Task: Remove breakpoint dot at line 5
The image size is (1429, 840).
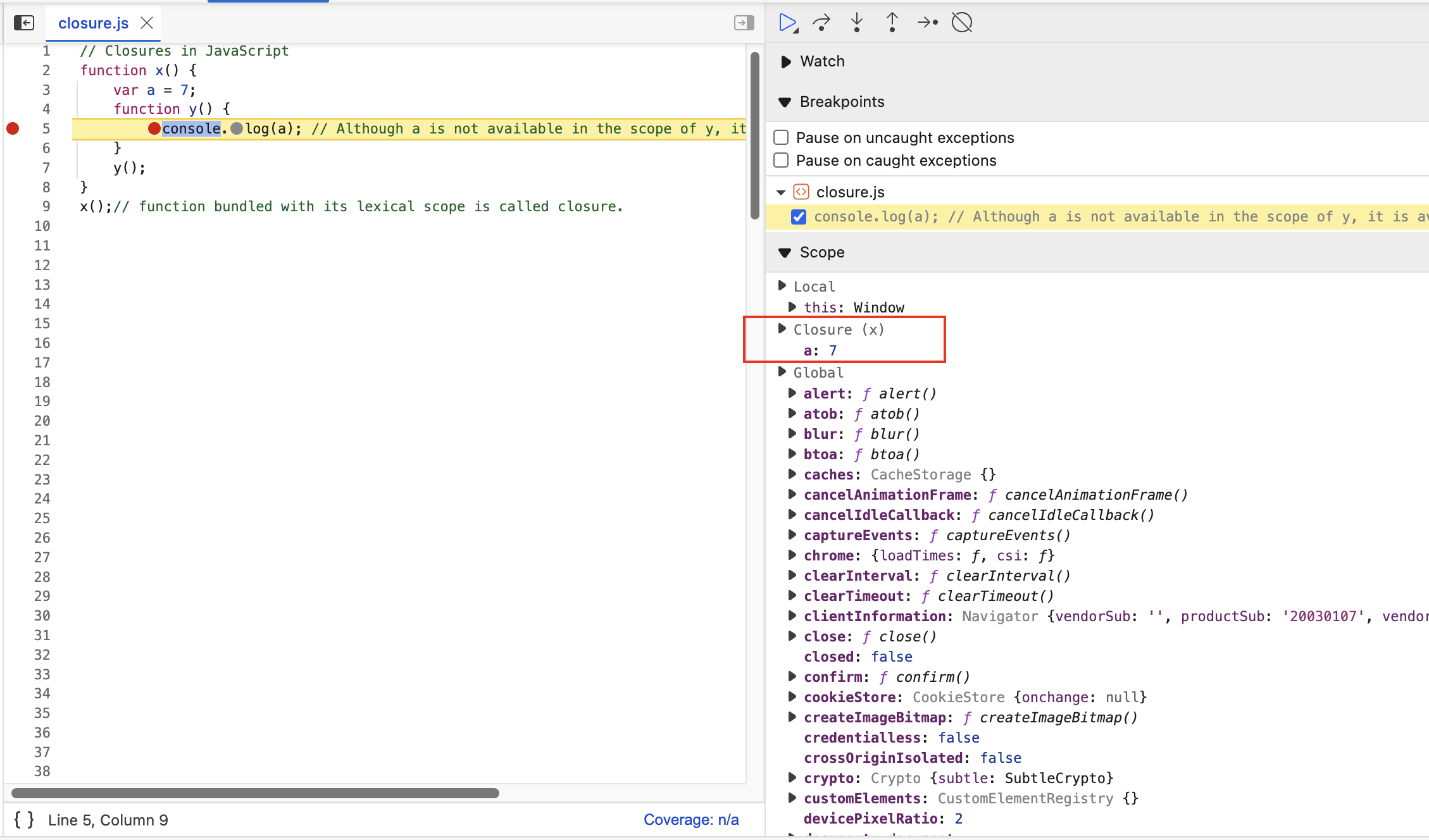Action: pyautogui.click(x=13, y=128)
